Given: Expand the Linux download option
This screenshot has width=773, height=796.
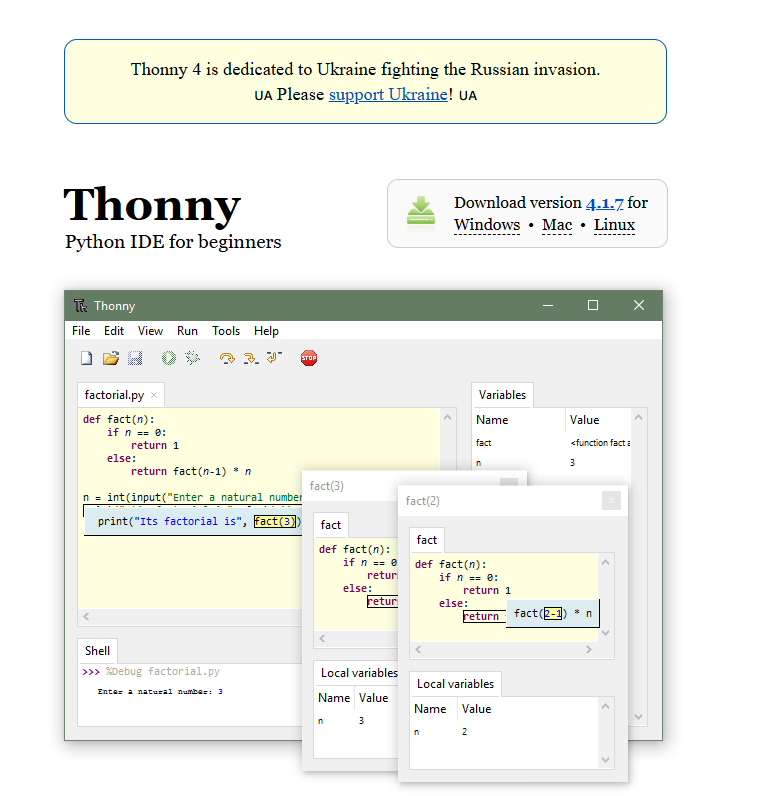Looking at the screenshot, I should point(614,225).
